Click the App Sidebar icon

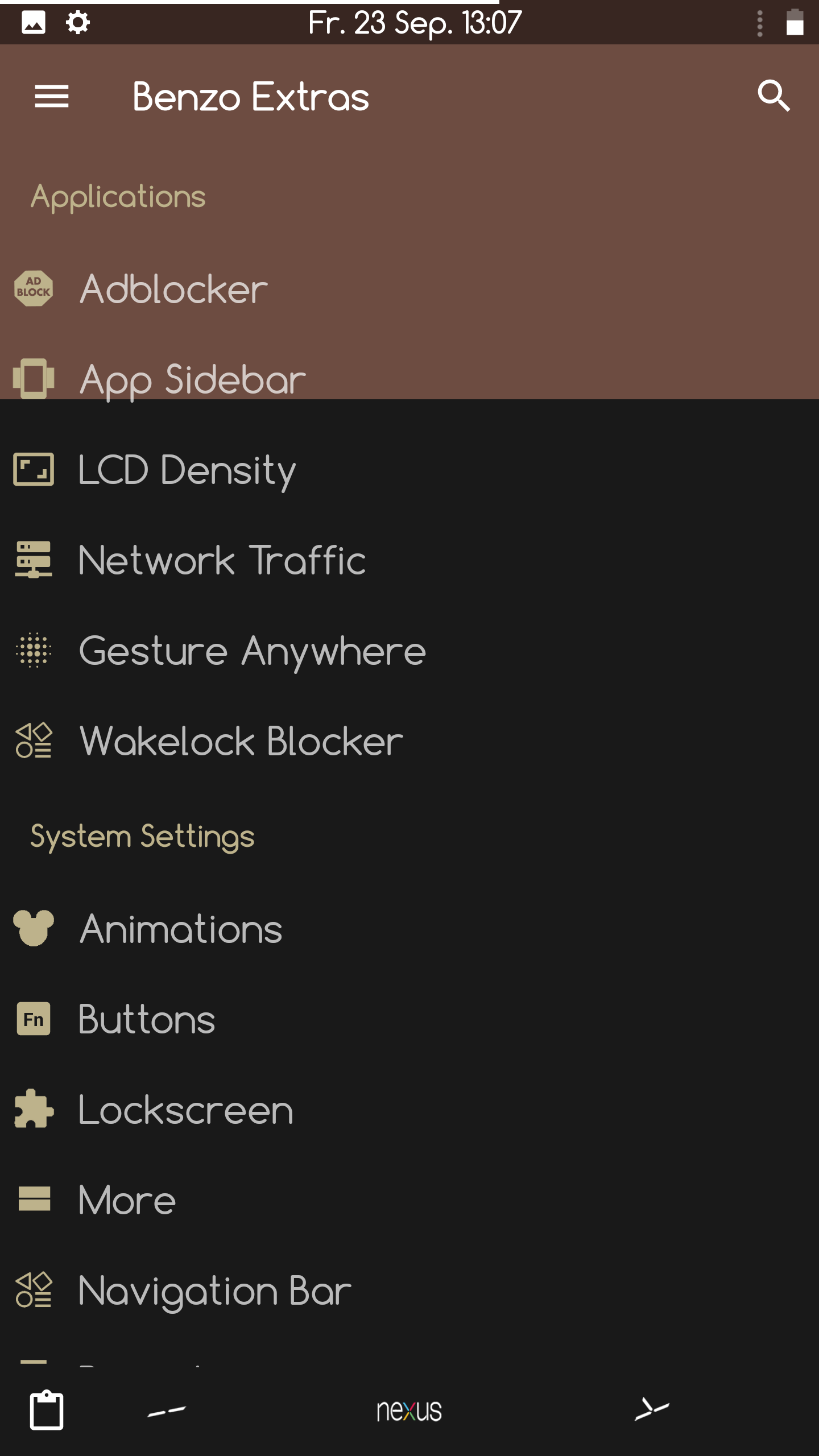[x=34, y=378]
